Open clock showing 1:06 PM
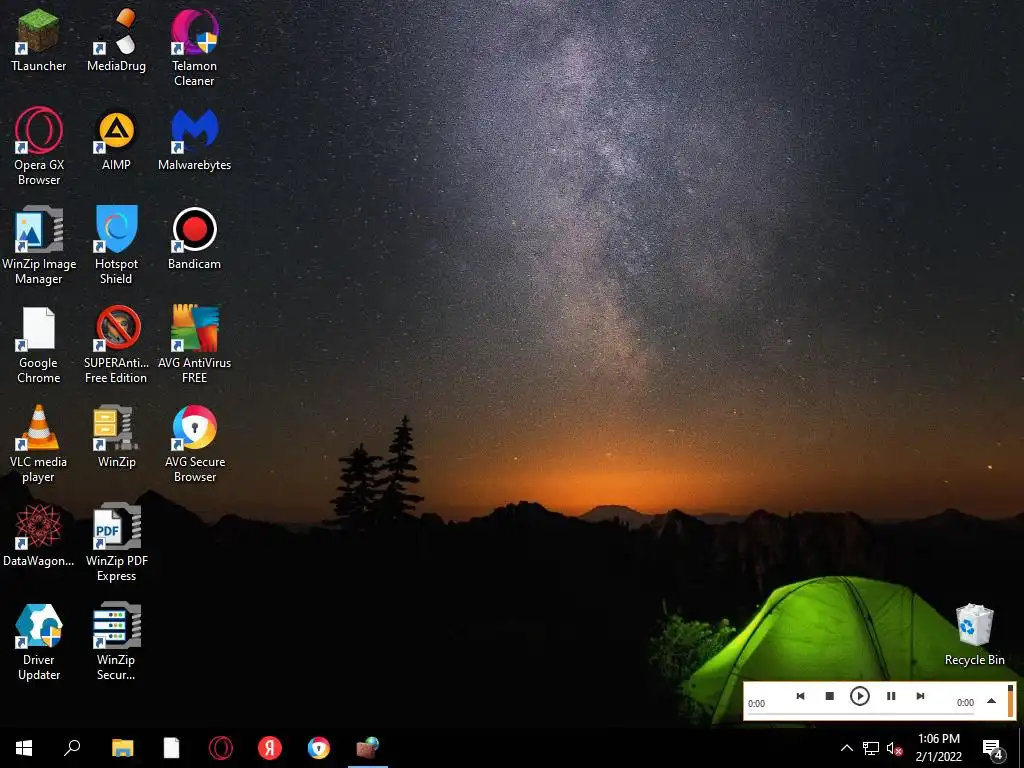This screenshot has height=768, width=1024. [x=938, y=748]
